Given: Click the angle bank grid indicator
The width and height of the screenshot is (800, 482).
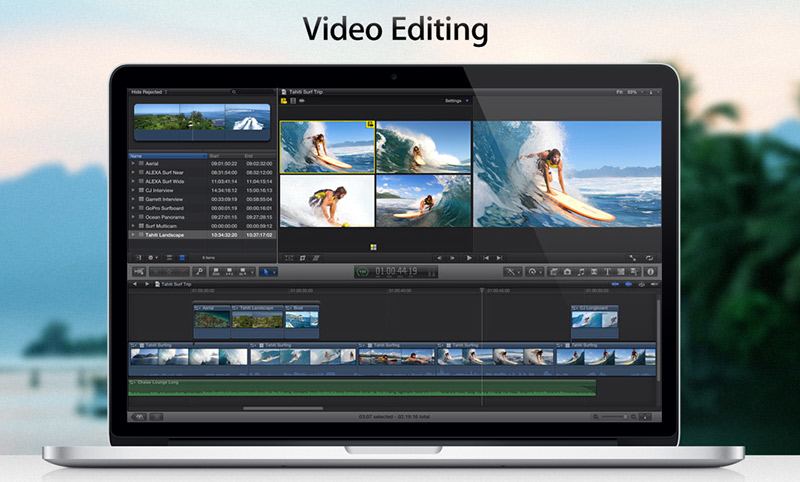Looking at the screenshot, I should pyautogui.click(x=373, y=247).
